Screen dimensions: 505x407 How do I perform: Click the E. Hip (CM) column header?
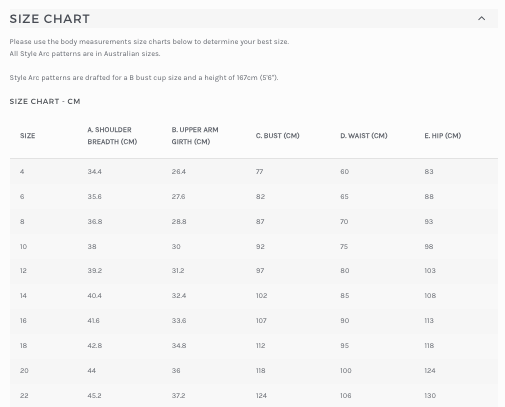443,136
